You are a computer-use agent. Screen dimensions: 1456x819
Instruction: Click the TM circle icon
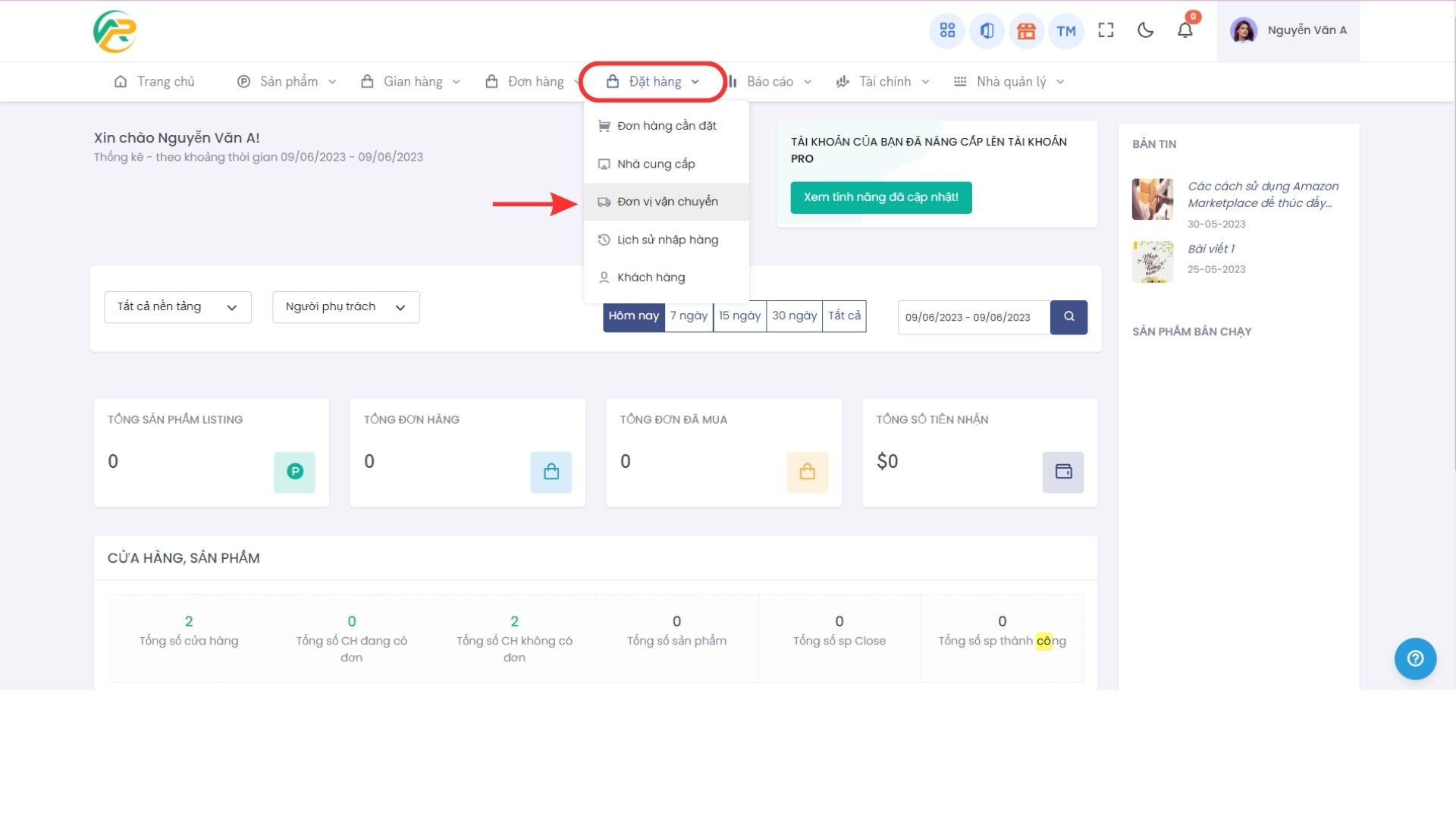[x=1065, y=30]
